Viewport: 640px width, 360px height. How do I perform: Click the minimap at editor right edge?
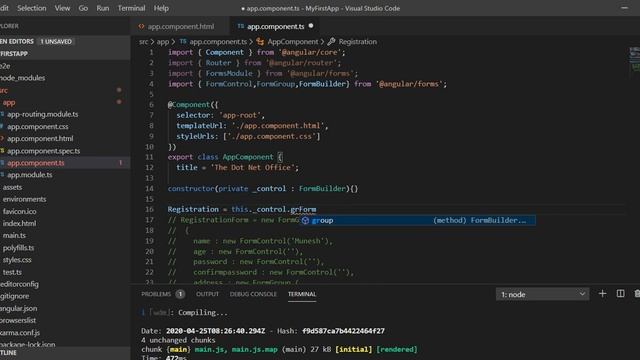click(634, 59)
